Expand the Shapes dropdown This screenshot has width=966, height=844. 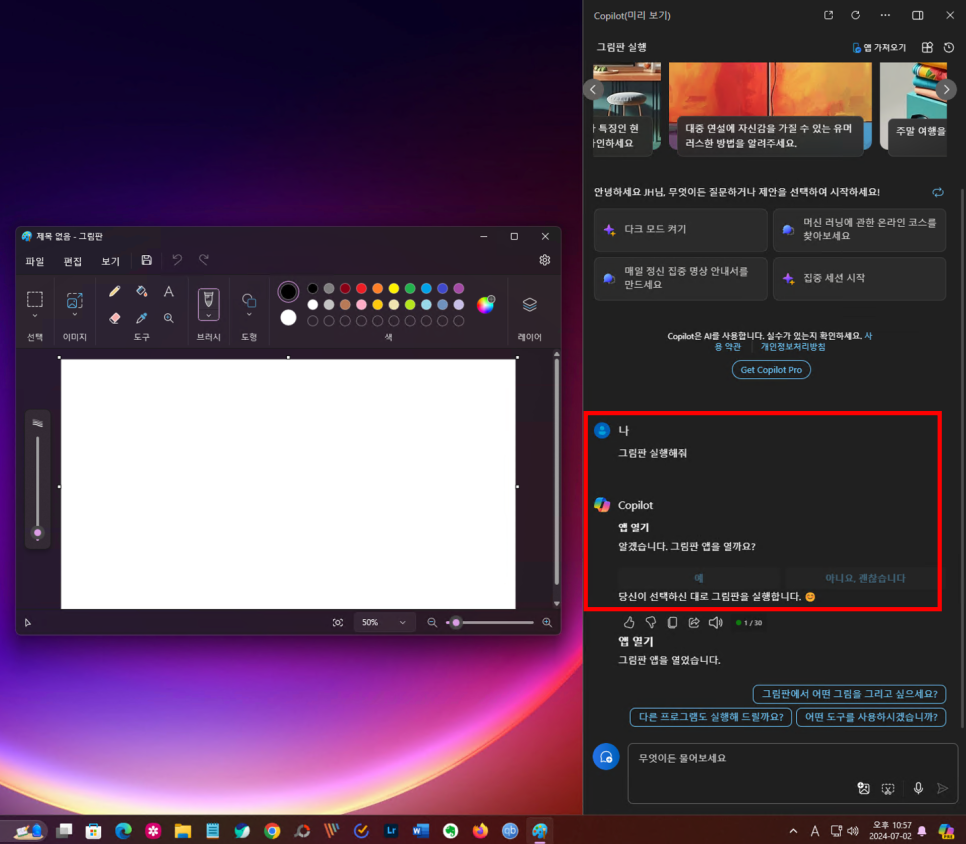pos(249,315)
